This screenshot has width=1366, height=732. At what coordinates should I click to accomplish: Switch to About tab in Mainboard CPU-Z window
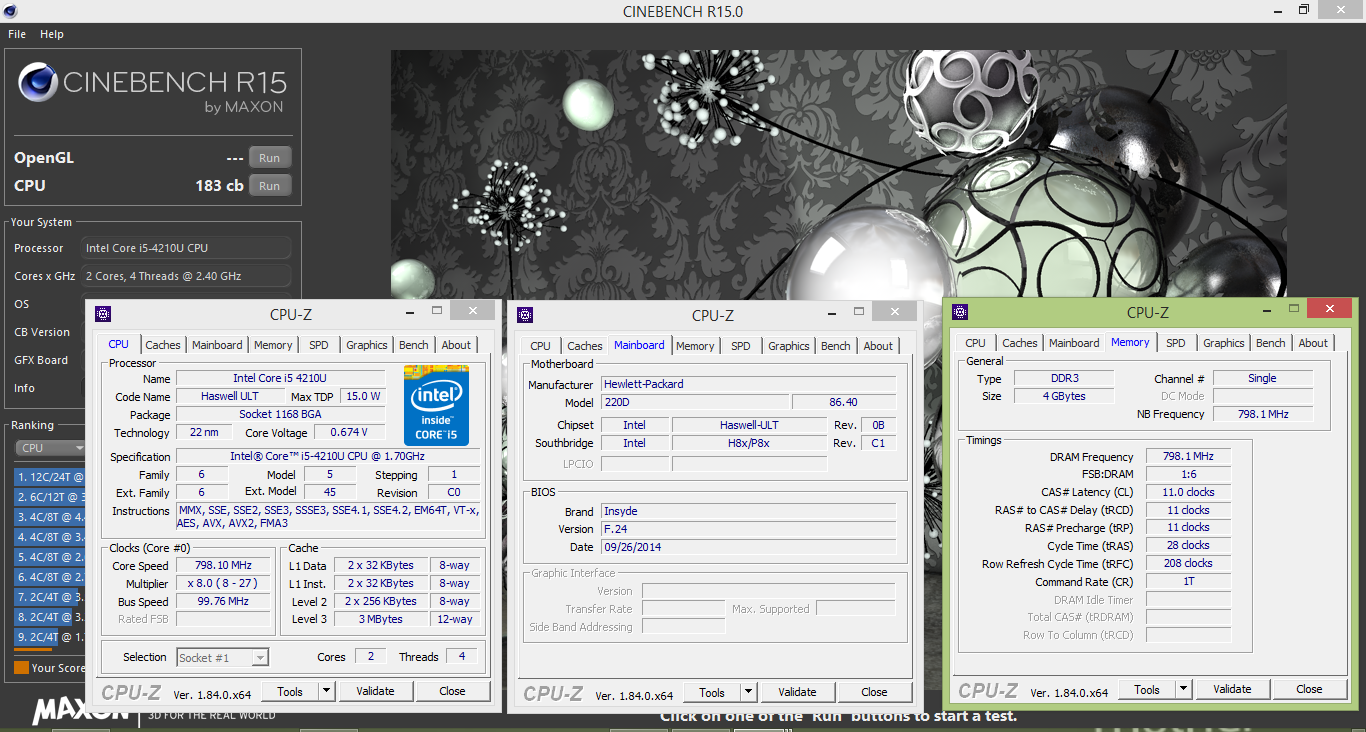pos(878,346)
